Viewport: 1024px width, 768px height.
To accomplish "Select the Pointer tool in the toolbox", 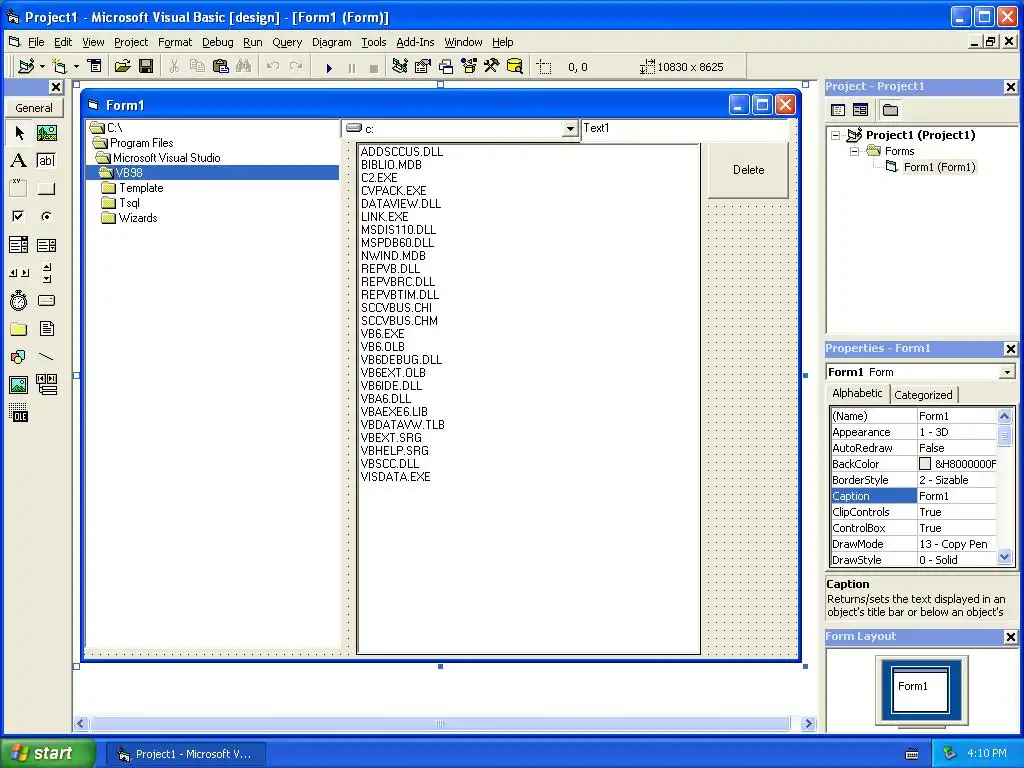I will coord(19,133).
